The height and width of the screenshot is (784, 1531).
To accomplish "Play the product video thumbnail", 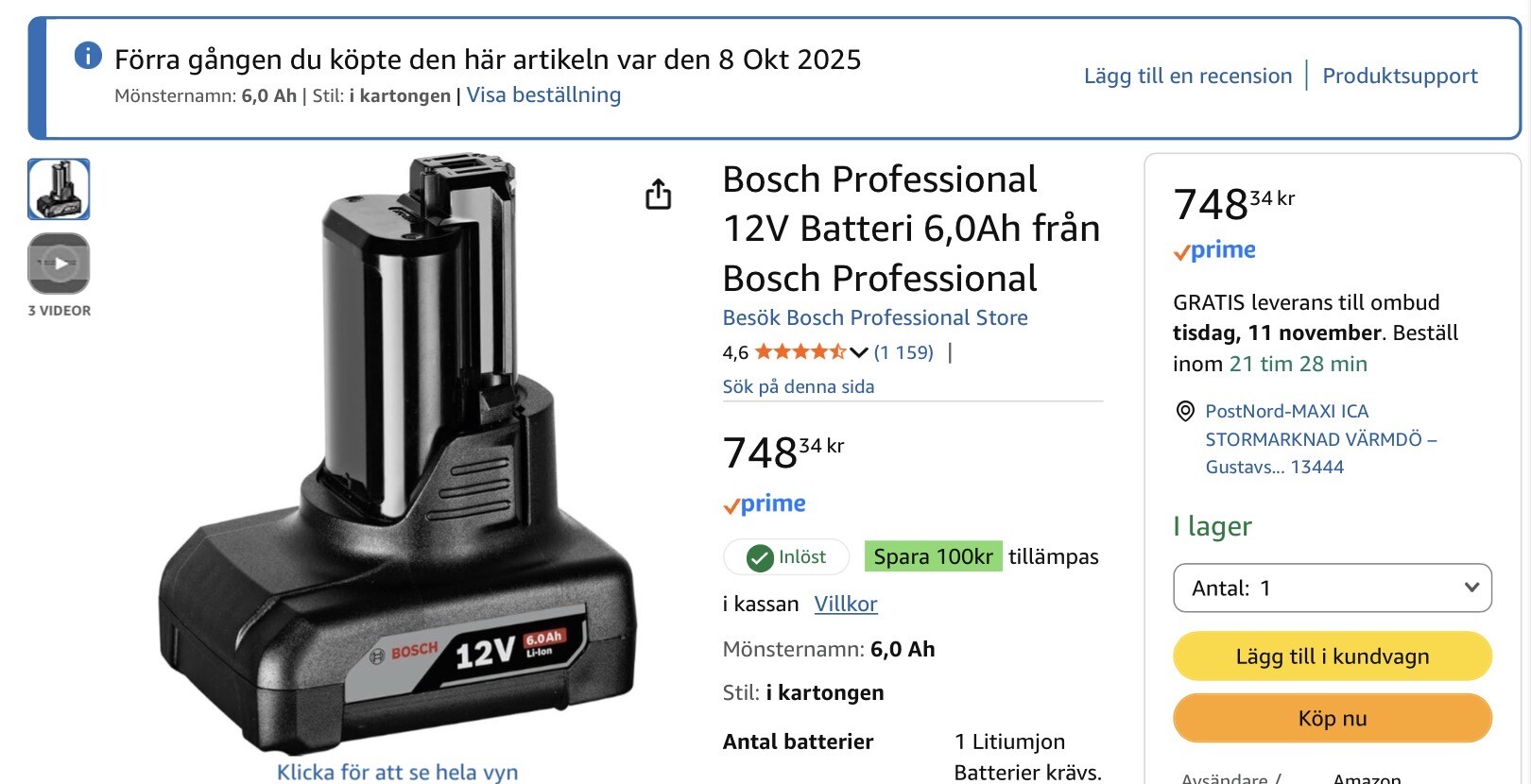I will click(x=59, y=264).
